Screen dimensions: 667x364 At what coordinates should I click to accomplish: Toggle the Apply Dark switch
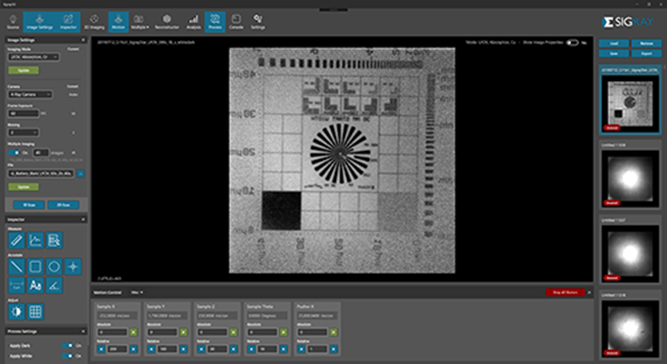click(x=67, y=346)
